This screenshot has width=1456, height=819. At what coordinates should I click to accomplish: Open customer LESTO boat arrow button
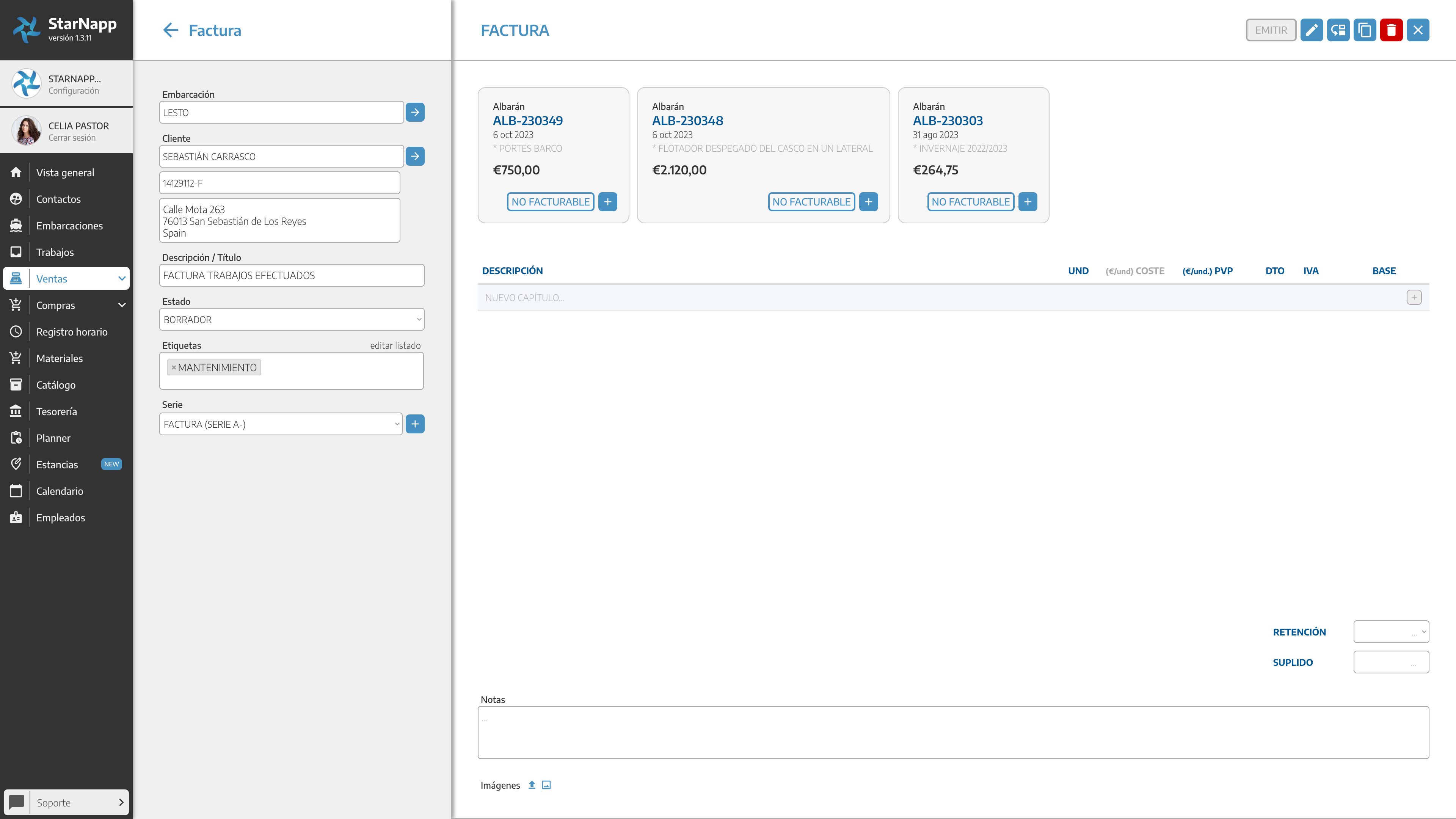point(415,112)
